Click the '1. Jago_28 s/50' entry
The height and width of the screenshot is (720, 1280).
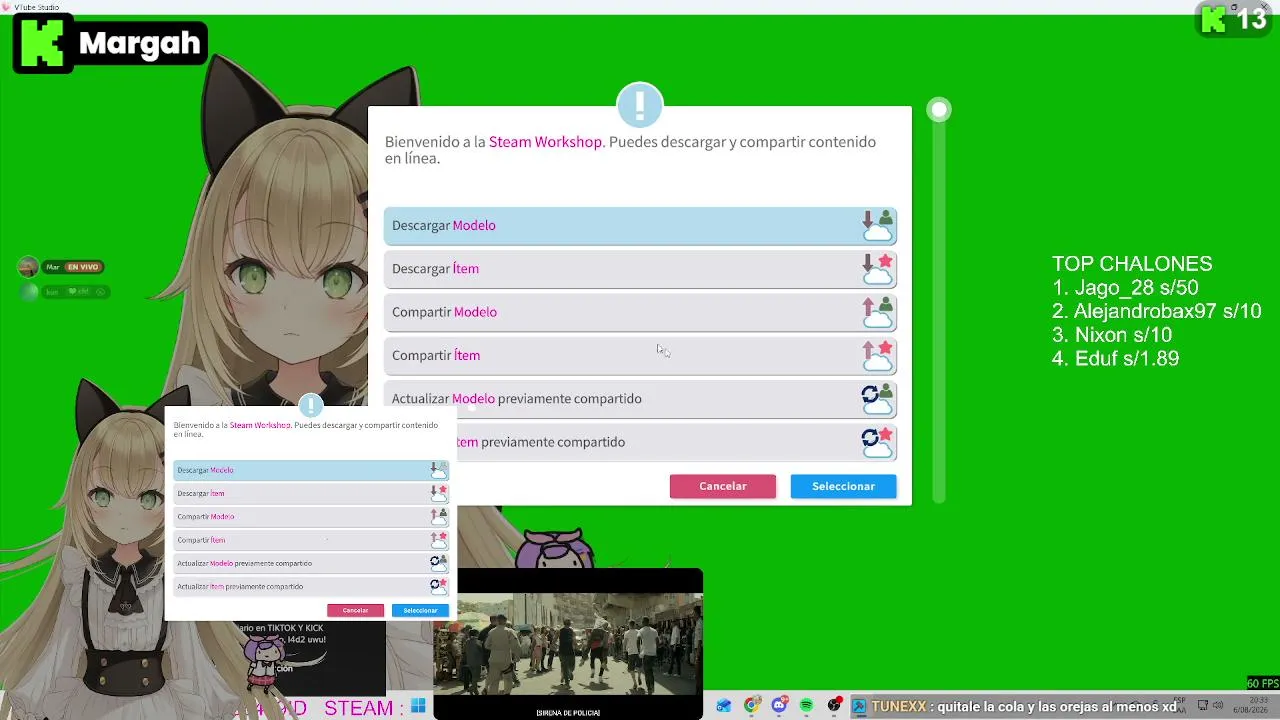(x=1125, y=288)
